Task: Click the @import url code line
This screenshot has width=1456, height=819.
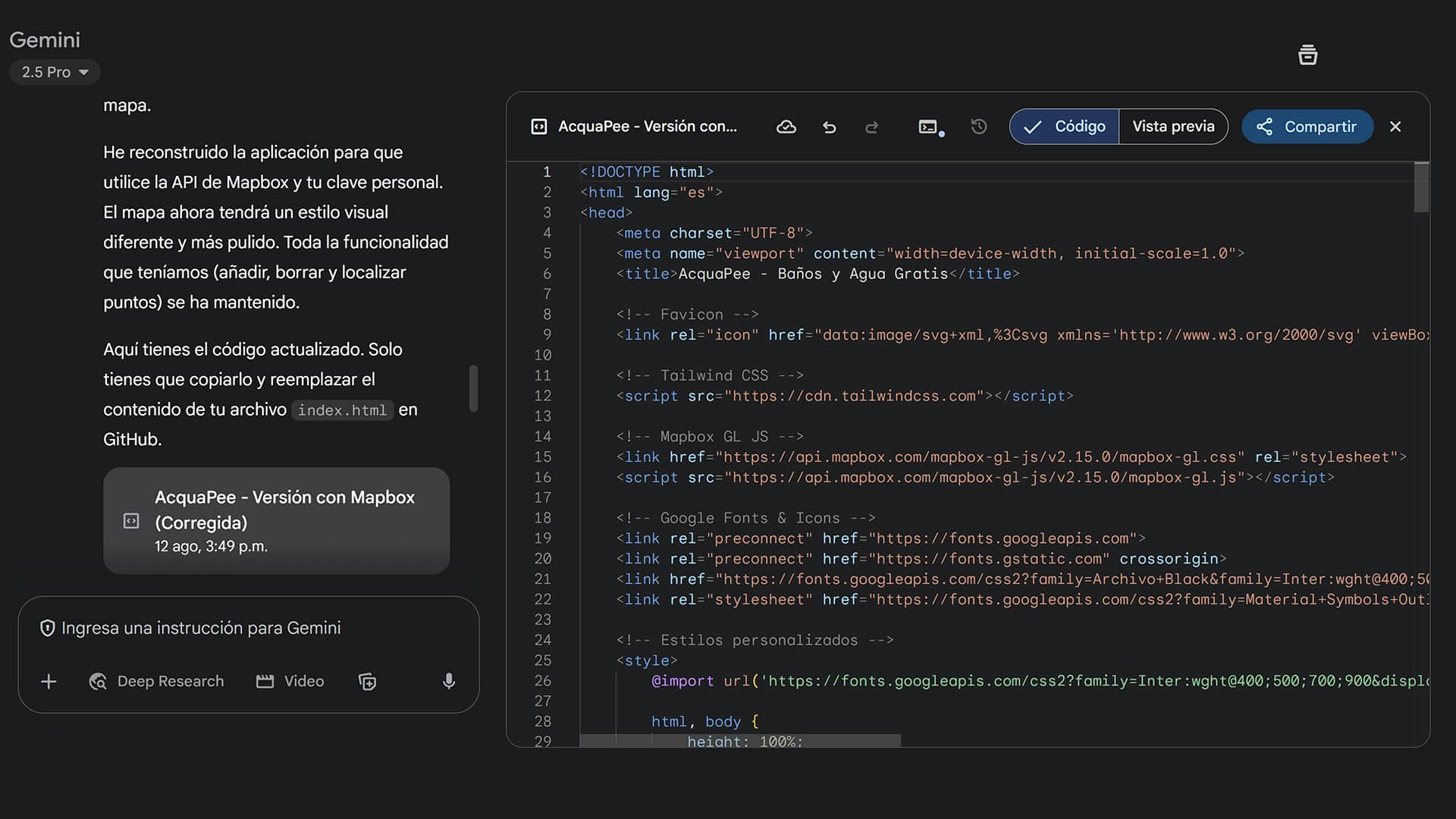Action: [1040, 681]
